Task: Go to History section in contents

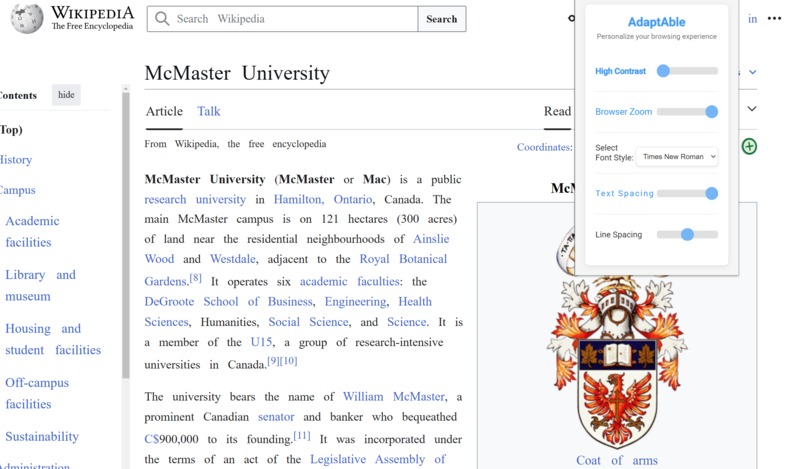Action: coord(16,160)
